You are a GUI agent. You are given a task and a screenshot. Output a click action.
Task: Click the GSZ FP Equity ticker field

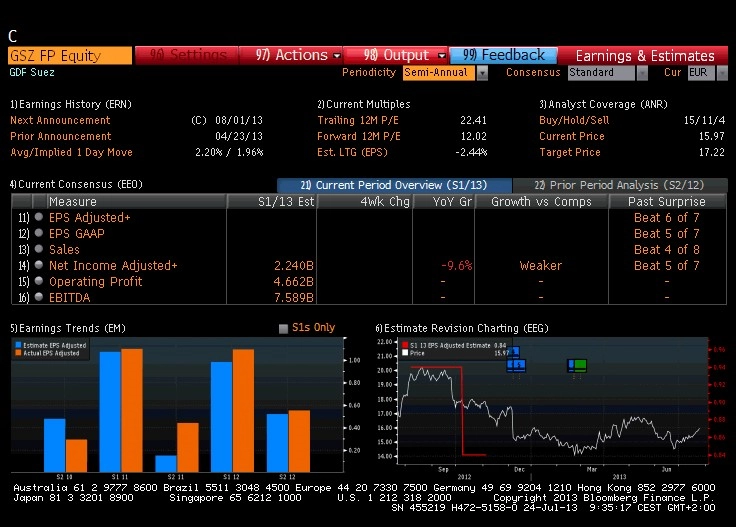pos(70,55)
